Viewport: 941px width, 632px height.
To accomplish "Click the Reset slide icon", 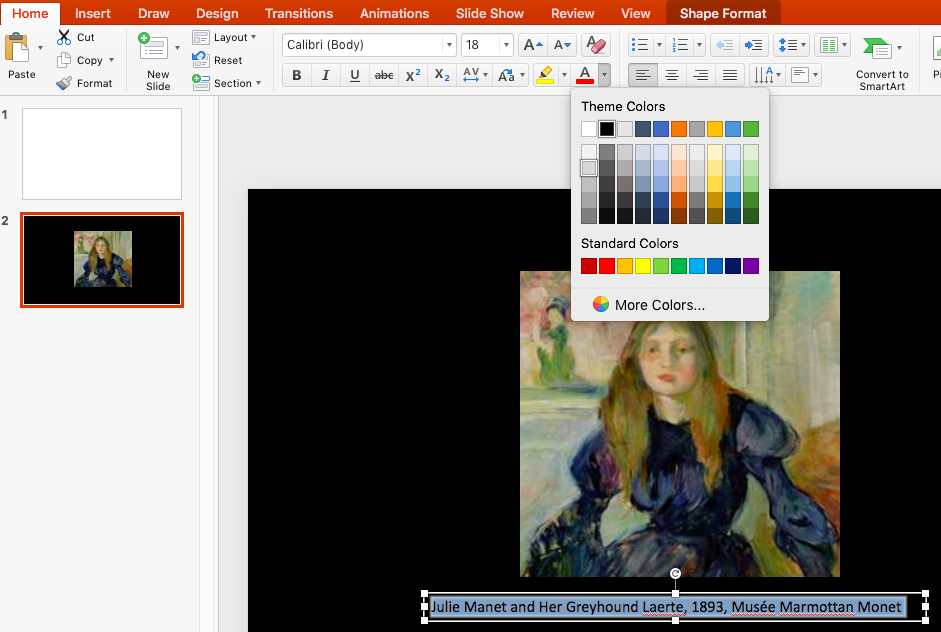I will [x=200, y=59].
